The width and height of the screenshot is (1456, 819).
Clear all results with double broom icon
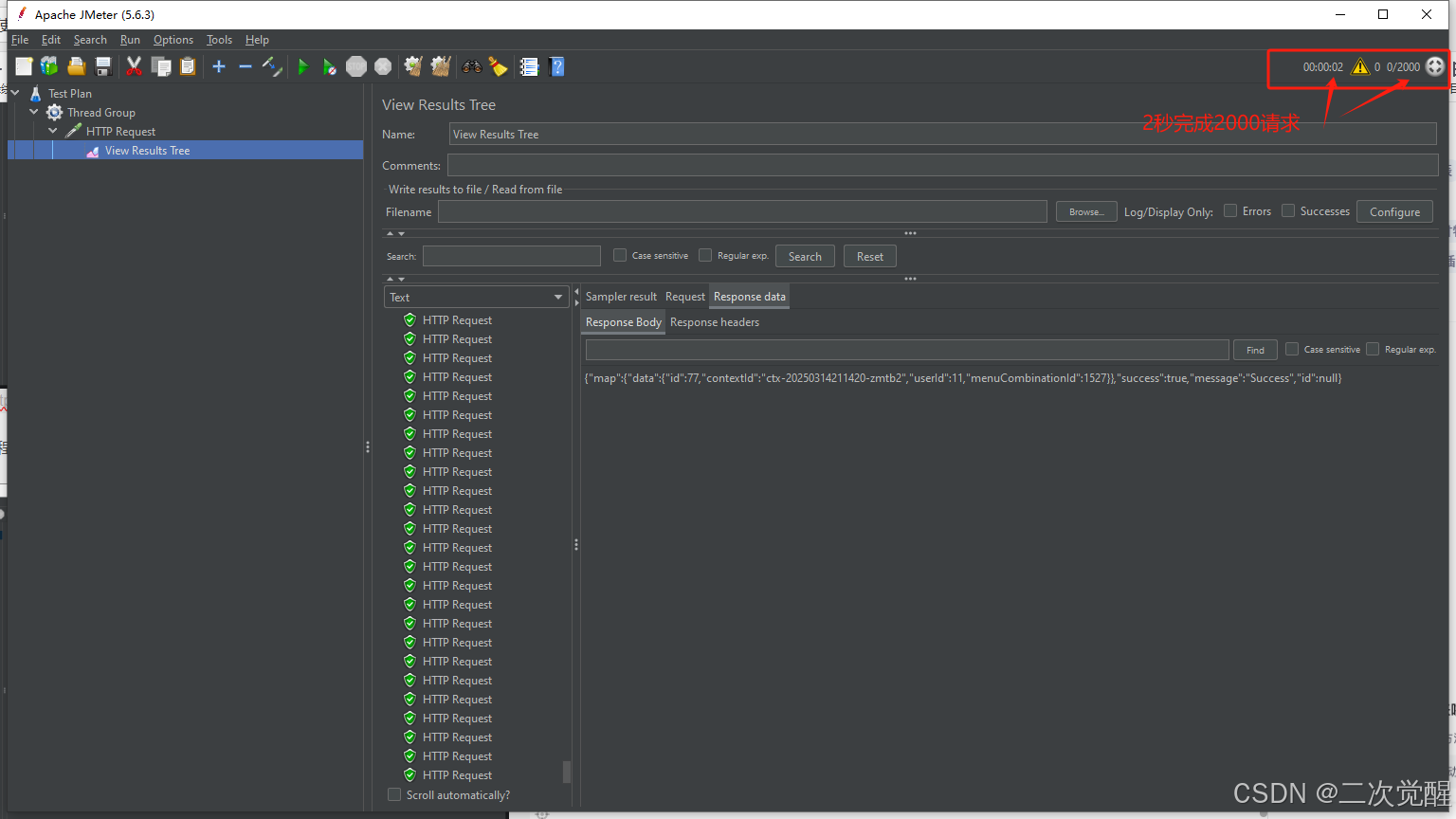[x=441, y=66]
